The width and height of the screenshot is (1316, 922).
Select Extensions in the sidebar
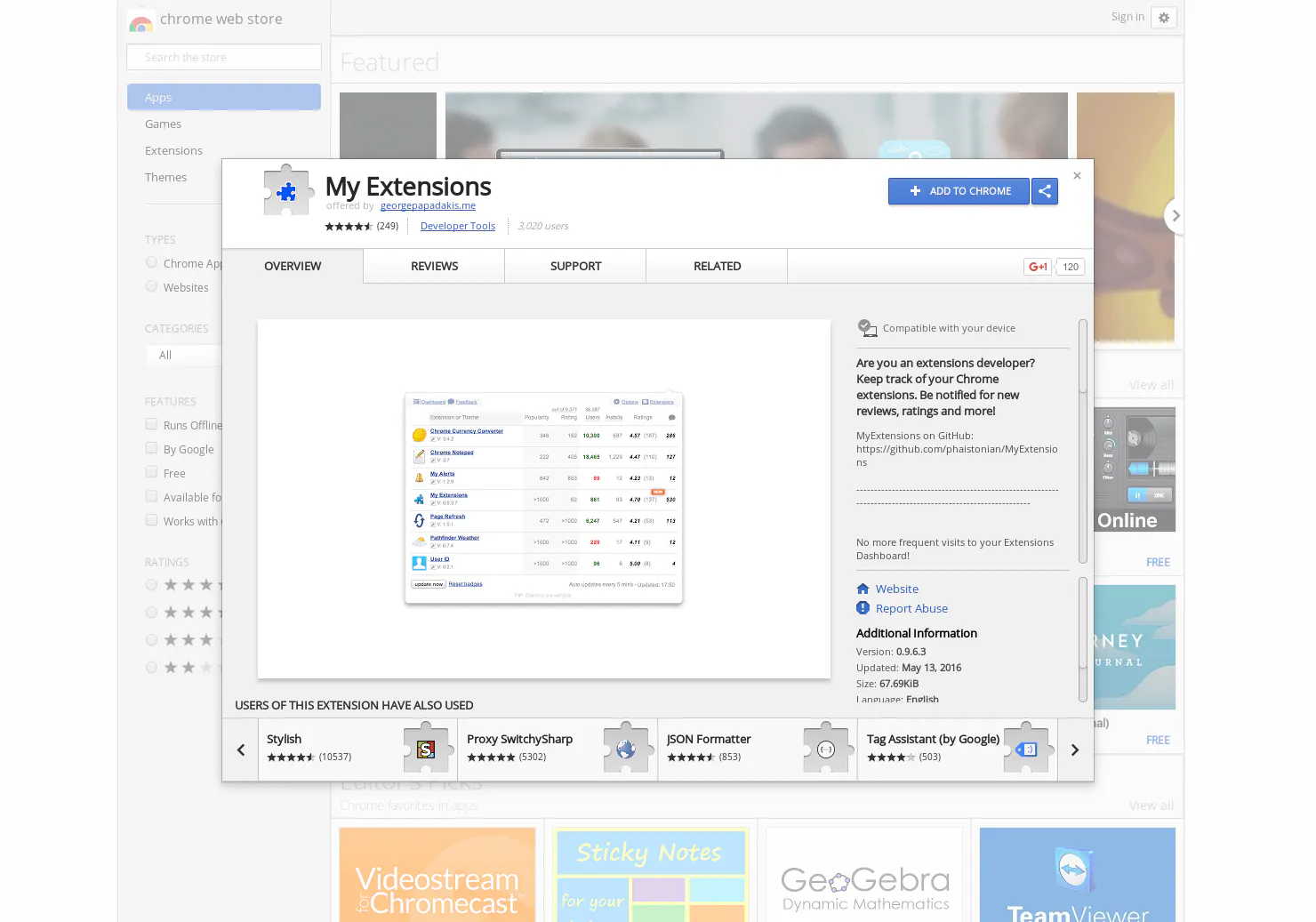click(173, 150)
